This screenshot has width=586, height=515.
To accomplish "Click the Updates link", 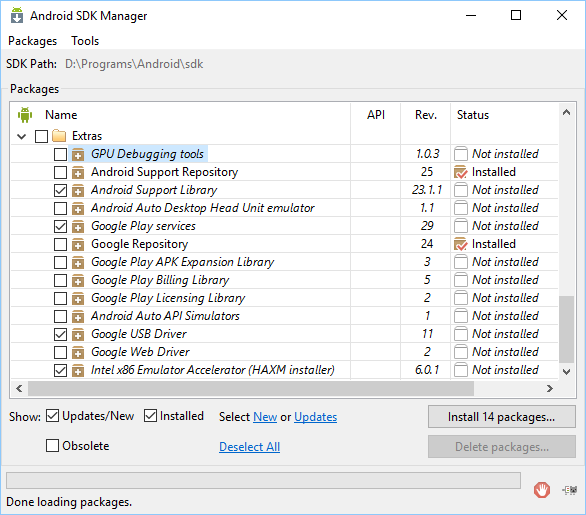I will point(315,417).
